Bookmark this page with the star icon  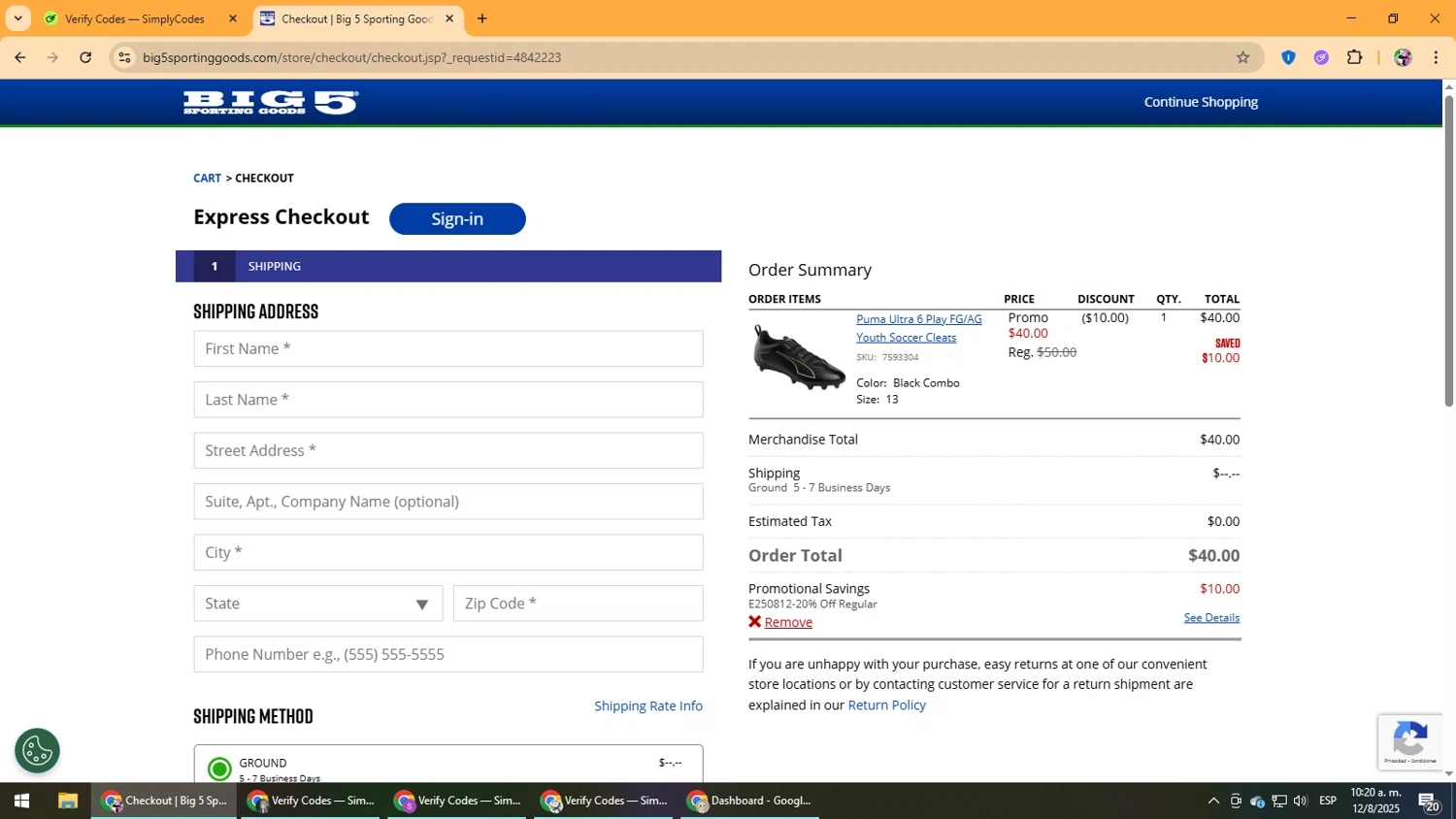[1242, 57]
